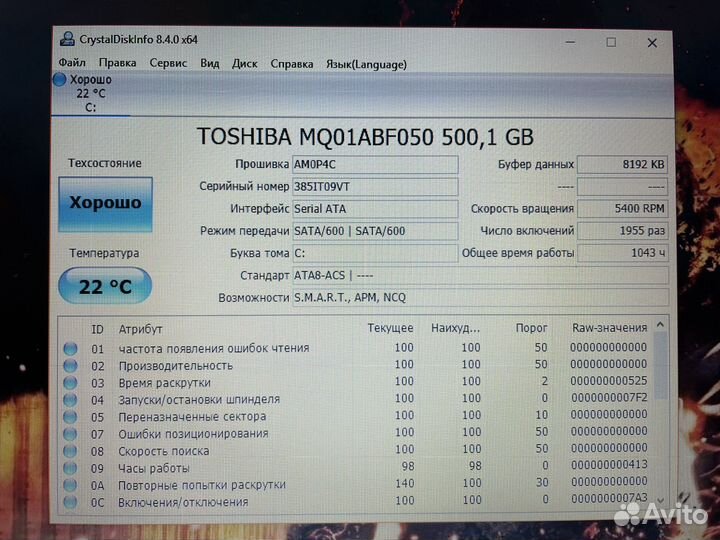Click the Стандарт field ATA8-ACS
The height and width of the screenshot is (540, 720).
(480, 276)
